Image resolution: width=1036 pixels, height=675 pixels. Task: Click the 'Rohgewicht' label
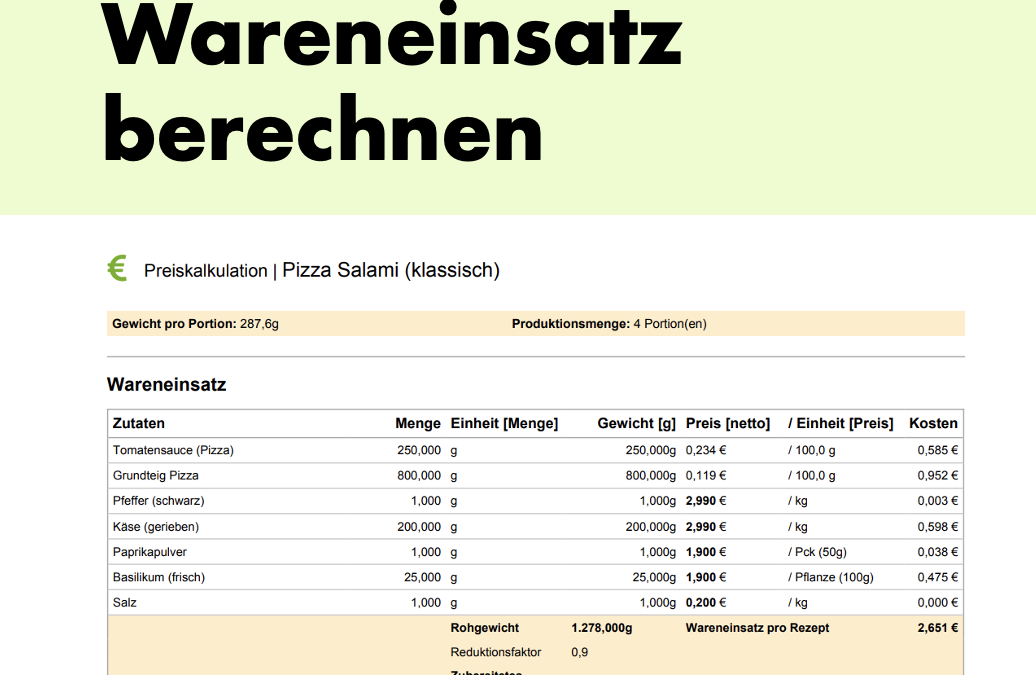click(485, 628)
